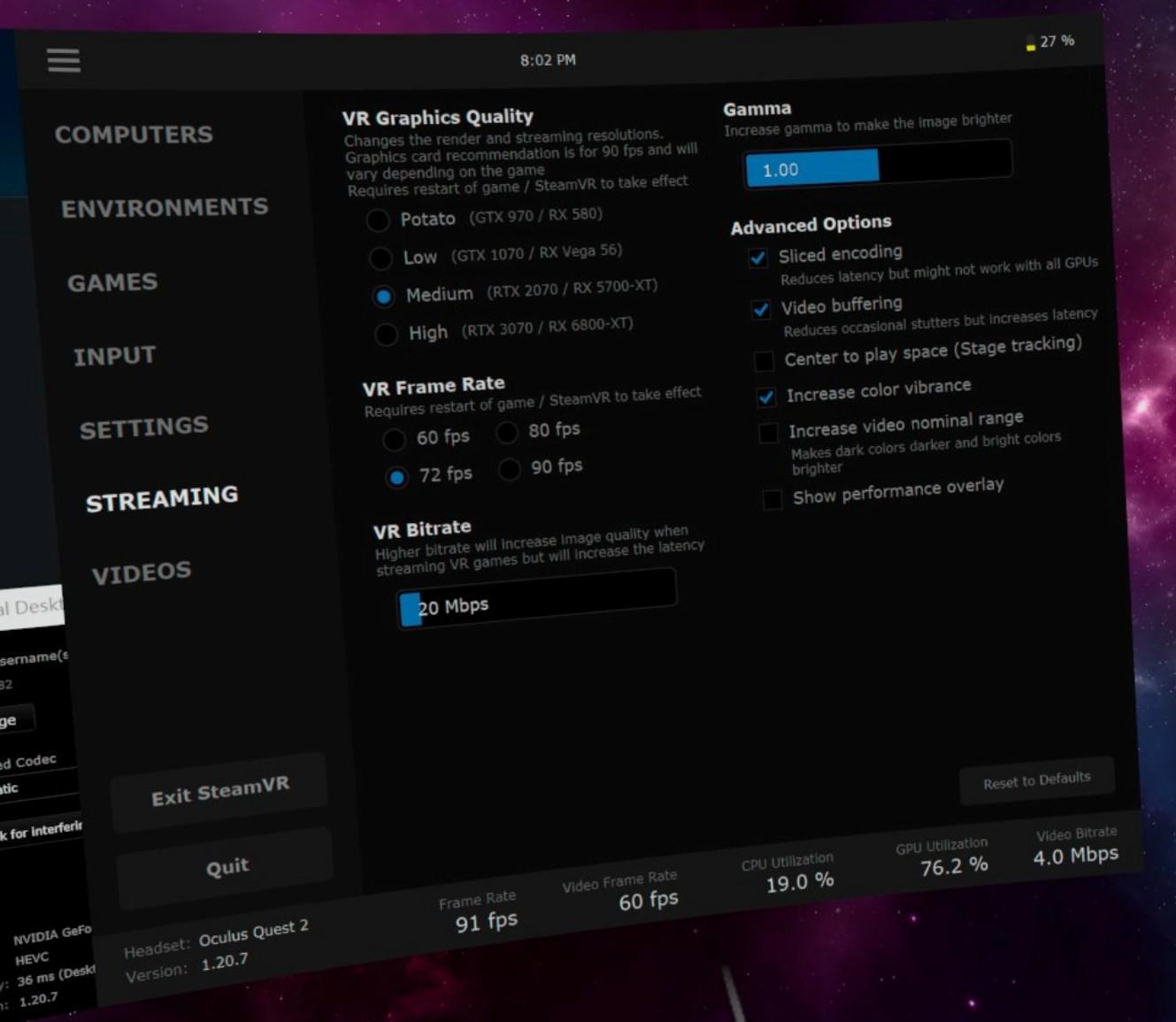Click the Reset to Defaults button

pos(1037,781)
